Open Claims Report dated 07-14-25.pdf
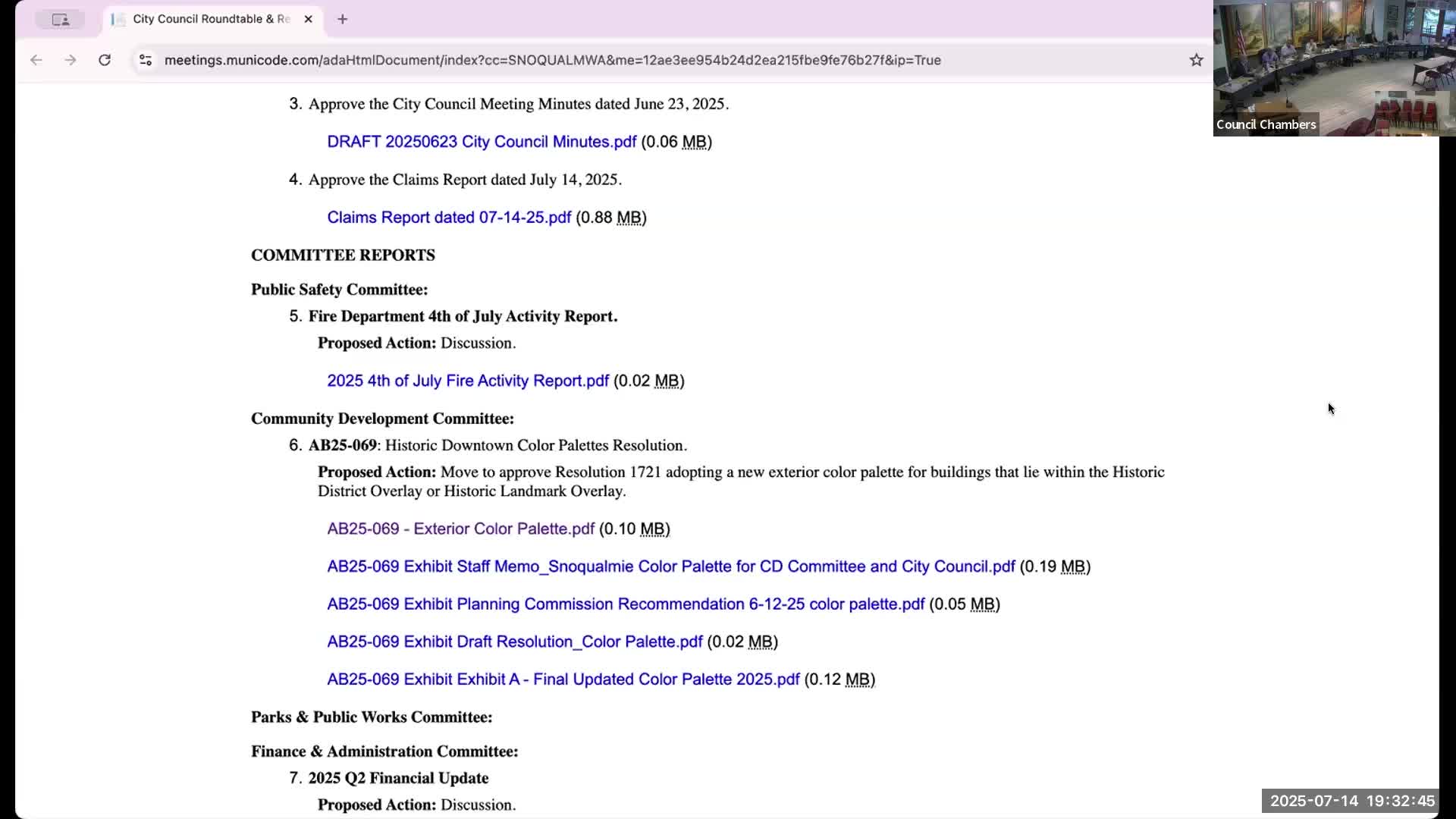Viewport: 1456px width, 819px height. 449,218
